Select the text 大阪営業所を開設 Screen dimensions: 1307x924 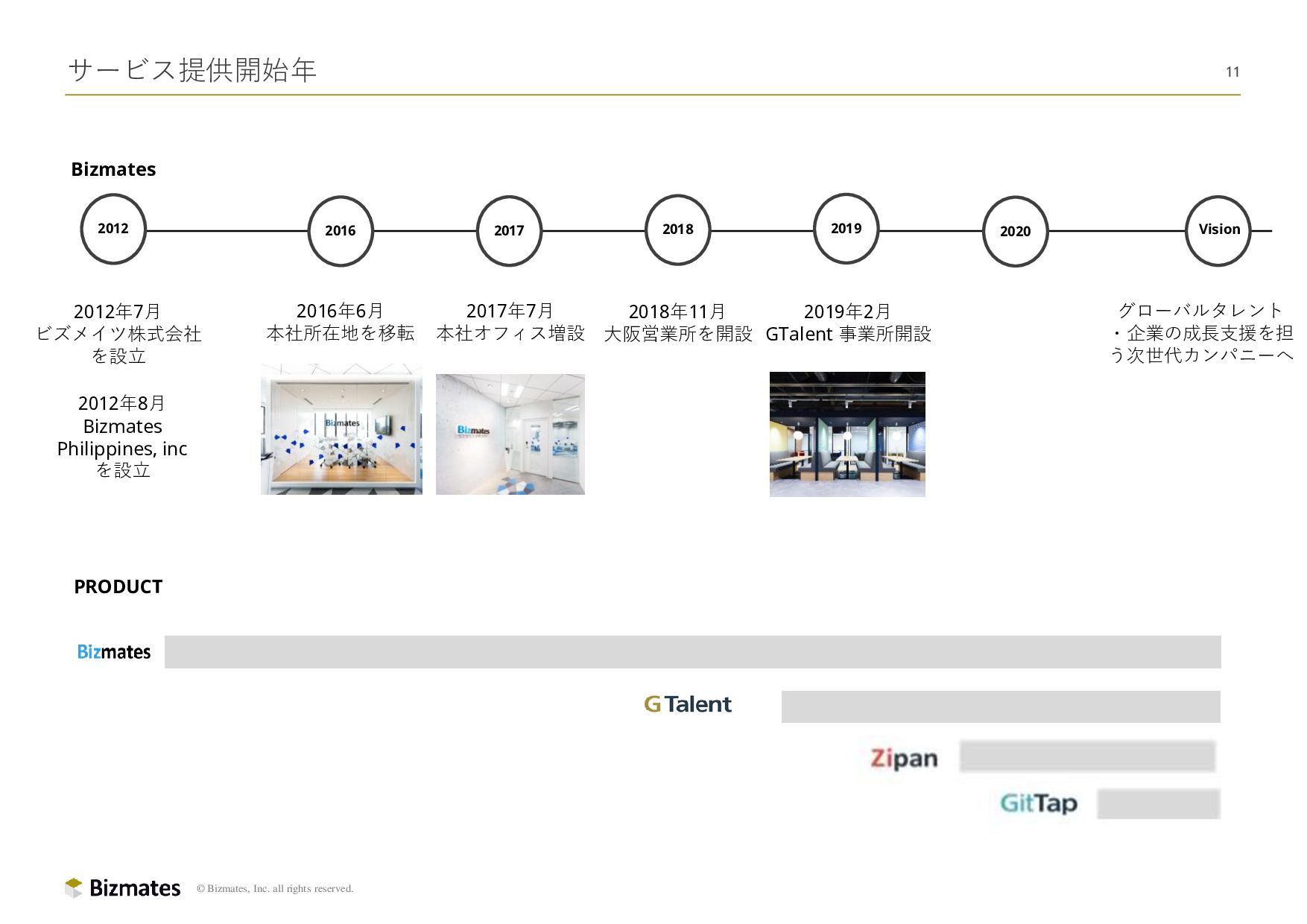(678, 334)
